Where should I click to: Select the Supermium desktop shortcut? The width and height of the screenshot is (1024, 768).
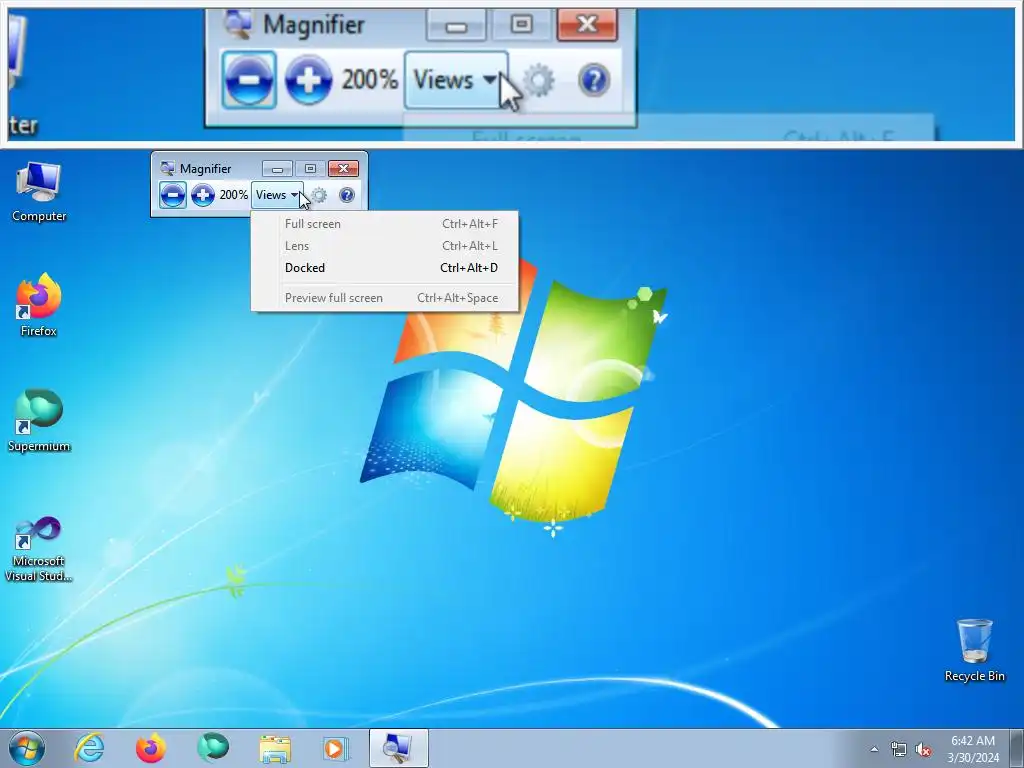39,421
